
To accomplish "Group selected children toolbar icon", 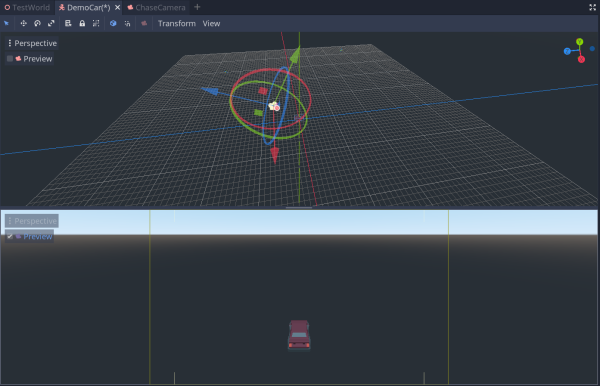I will tap(96, 23).
